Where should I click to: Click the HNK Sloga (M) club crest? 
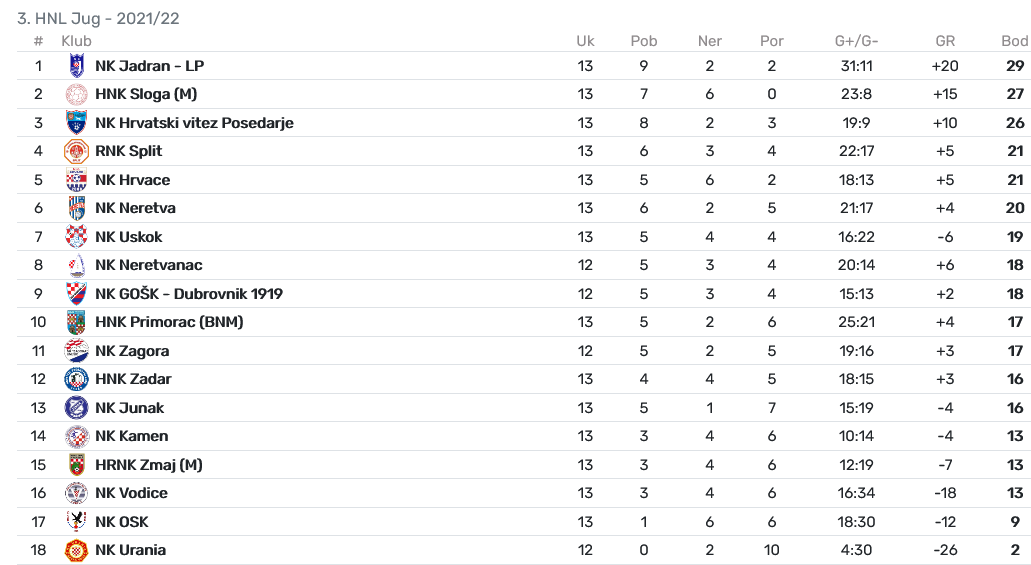pos(76,94)
